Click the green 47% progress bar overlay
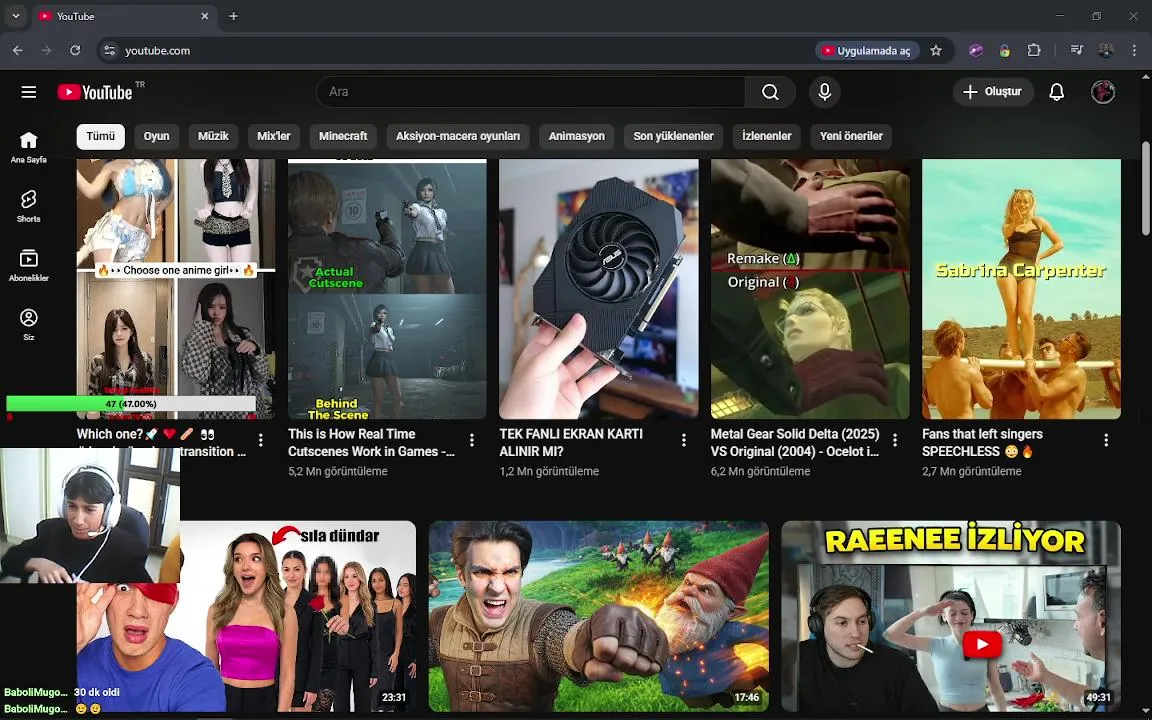1152x720 pixels. click(x=131, y=404)
